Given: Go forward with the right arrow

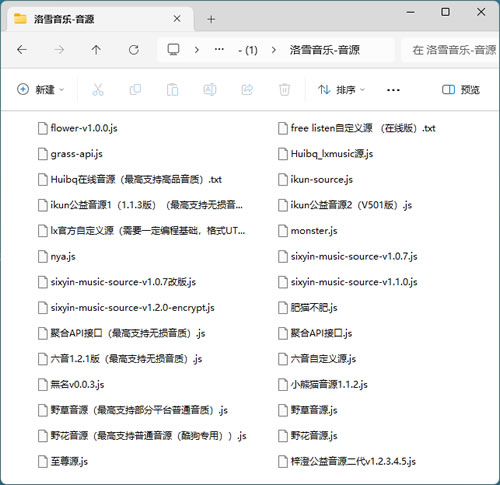Looking at the screenshot, I should click(x=59, y=50).
